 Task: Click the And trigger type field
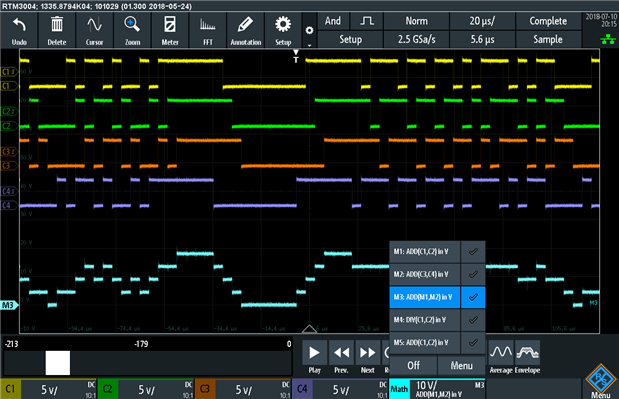pyautogui.click(x=333, y=21)
